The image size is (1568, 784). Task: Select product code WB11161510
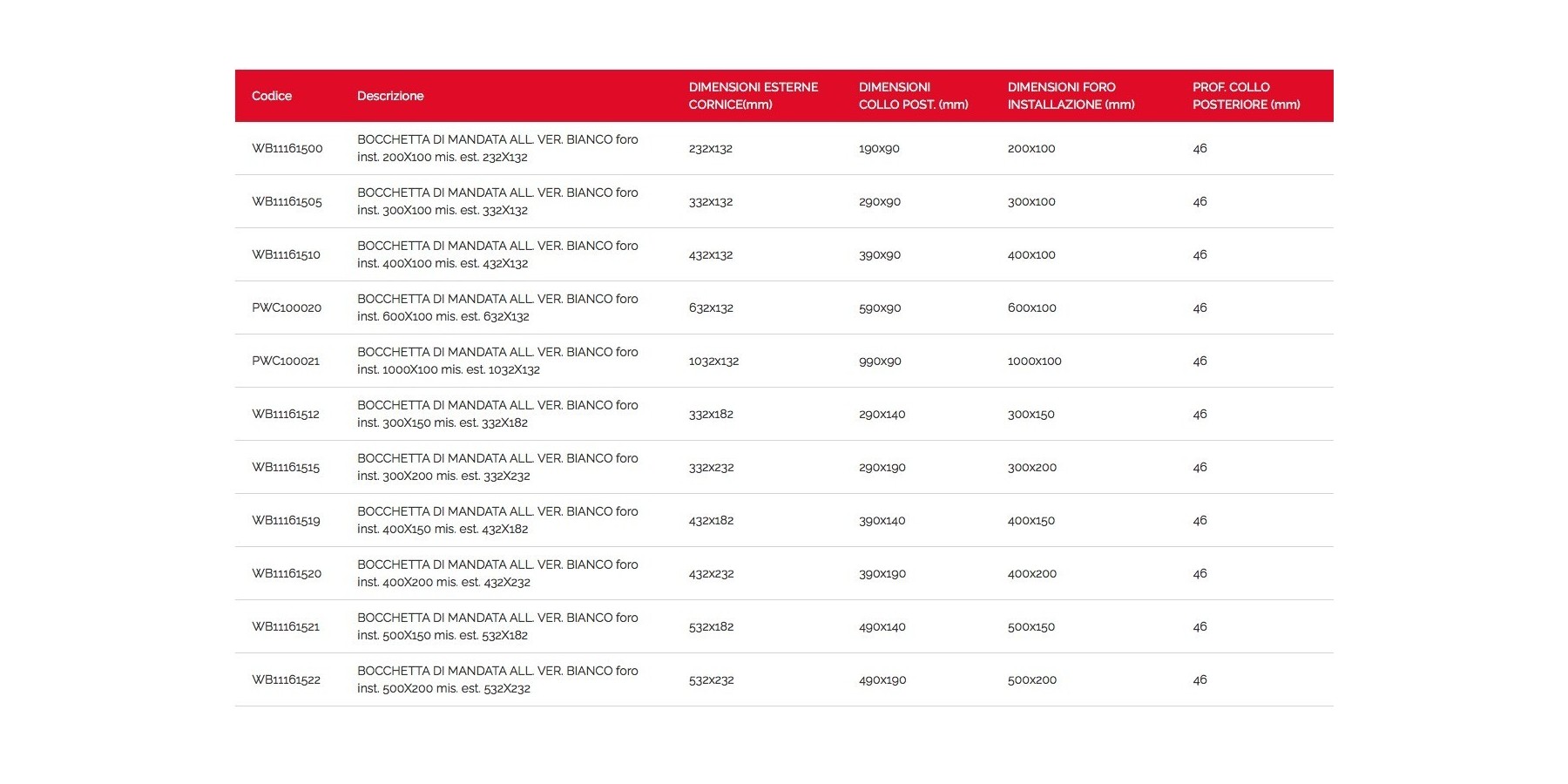click(287, 255)
